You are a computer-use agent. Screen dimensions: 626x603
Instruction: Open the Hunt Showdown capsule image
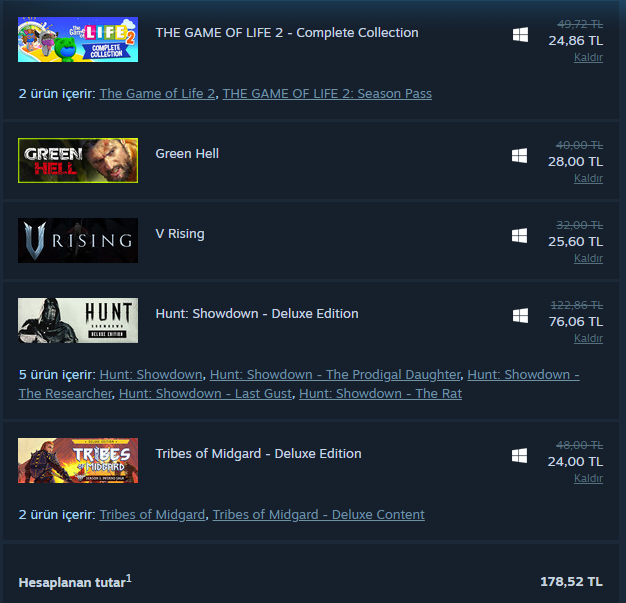[78, 320]
